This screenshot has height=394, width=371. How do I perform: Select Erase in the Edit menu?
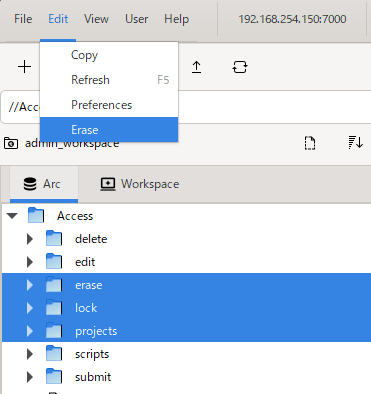pyautogui.click(x=109, y=130)
